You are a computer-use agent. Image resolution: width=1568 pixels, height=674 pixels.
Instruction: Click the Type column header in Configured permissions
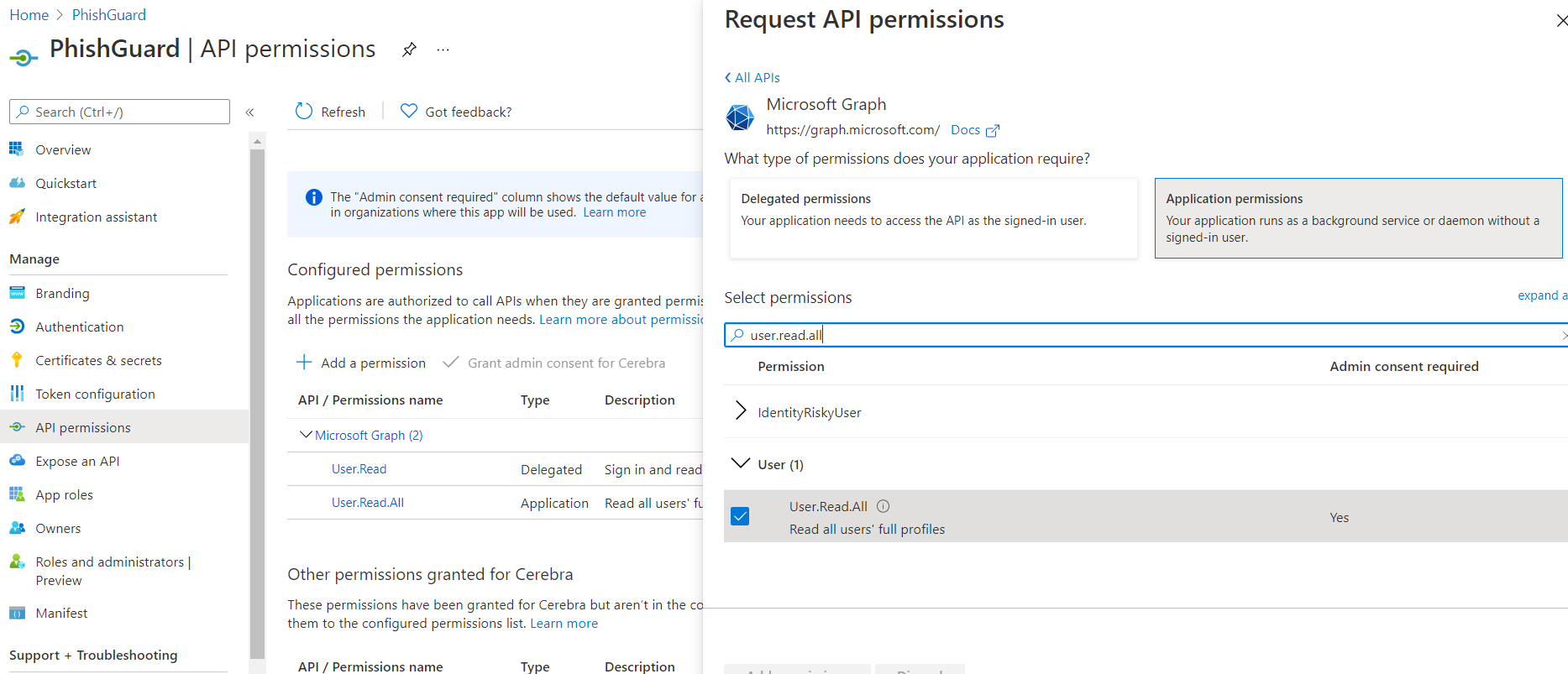click(x=534, y=400)
